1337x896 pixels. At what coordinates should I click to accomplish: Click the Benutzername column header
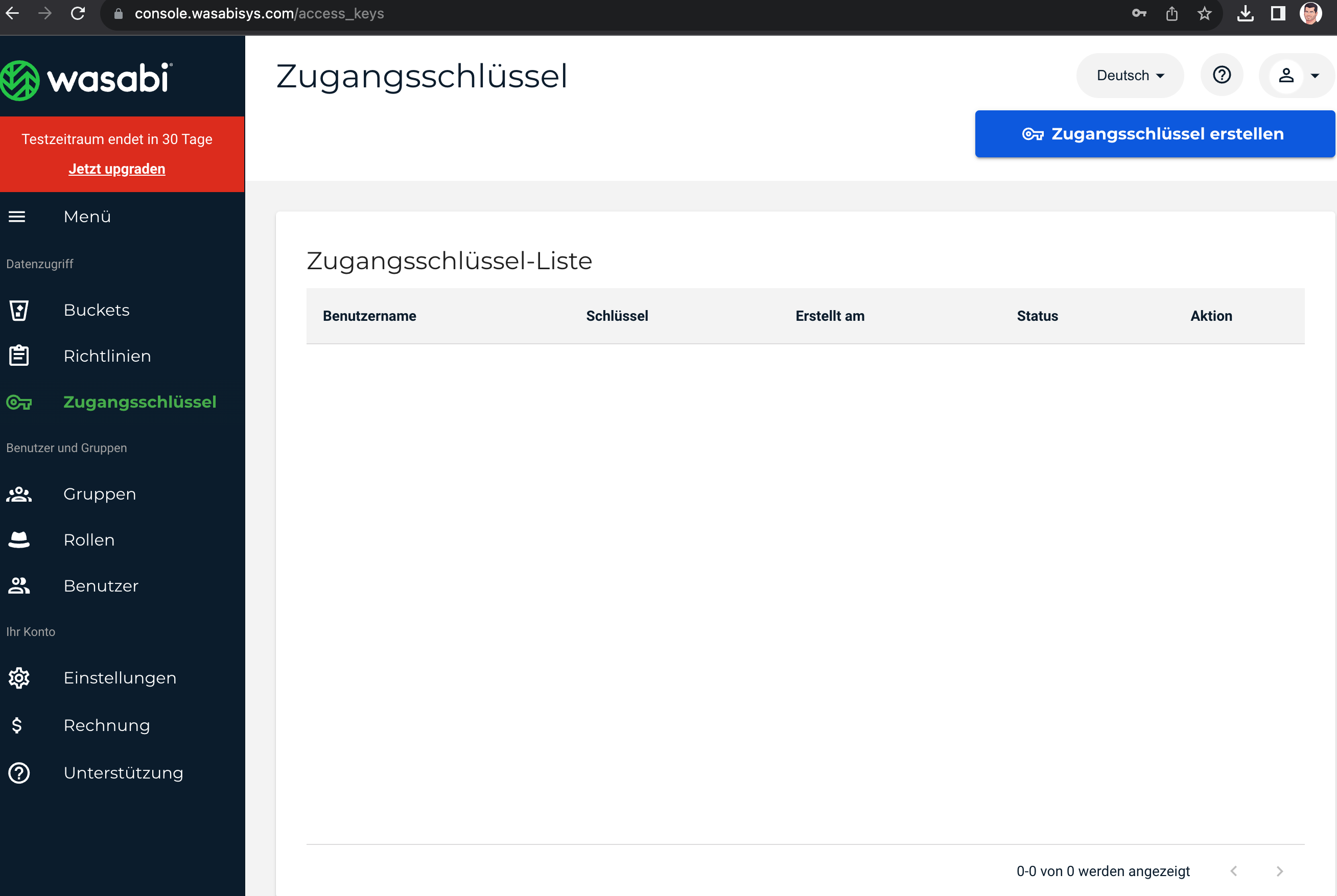(x=369, y=316)
